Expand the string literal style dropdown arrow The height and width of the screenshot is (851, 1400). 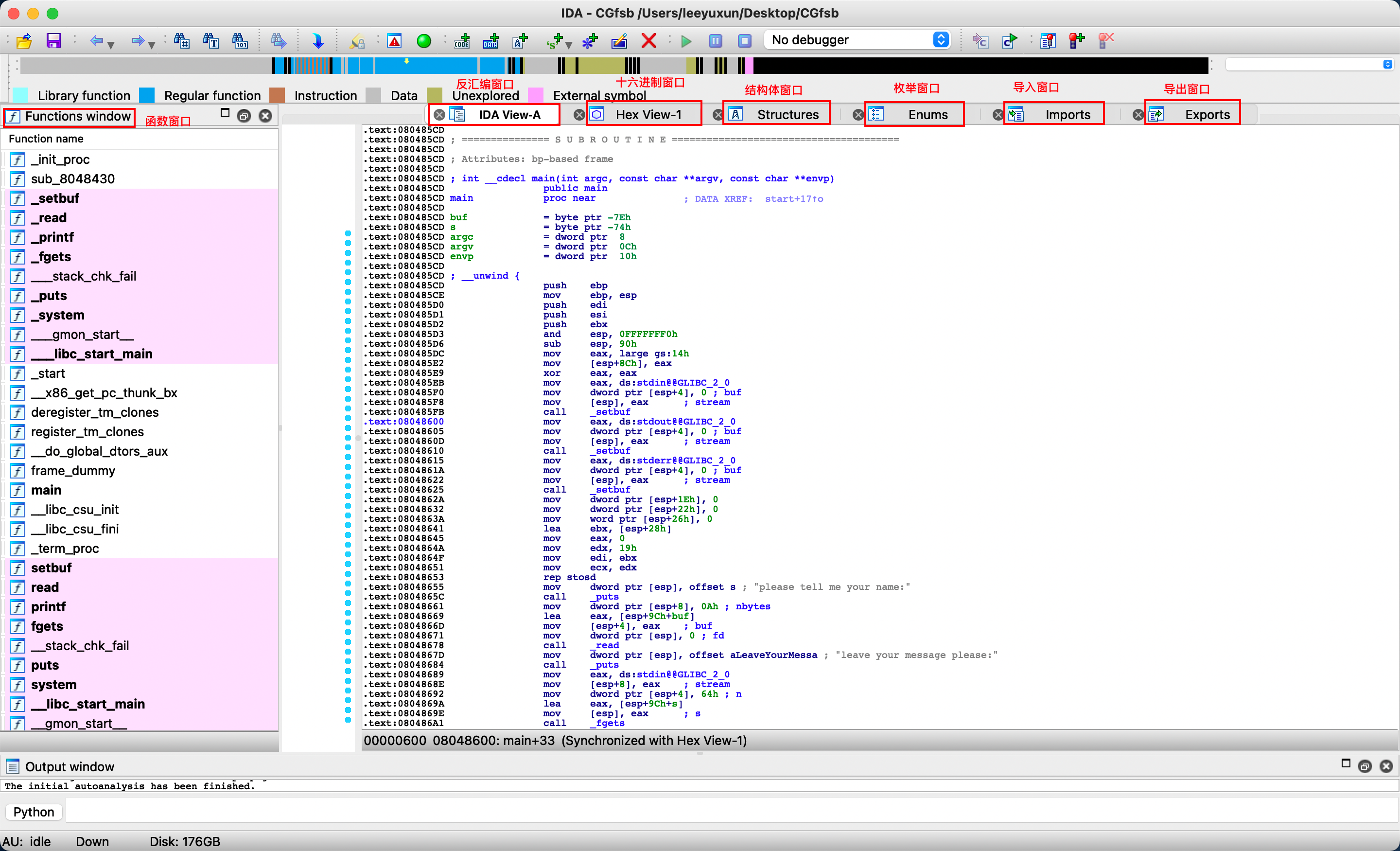pos(568,44)
